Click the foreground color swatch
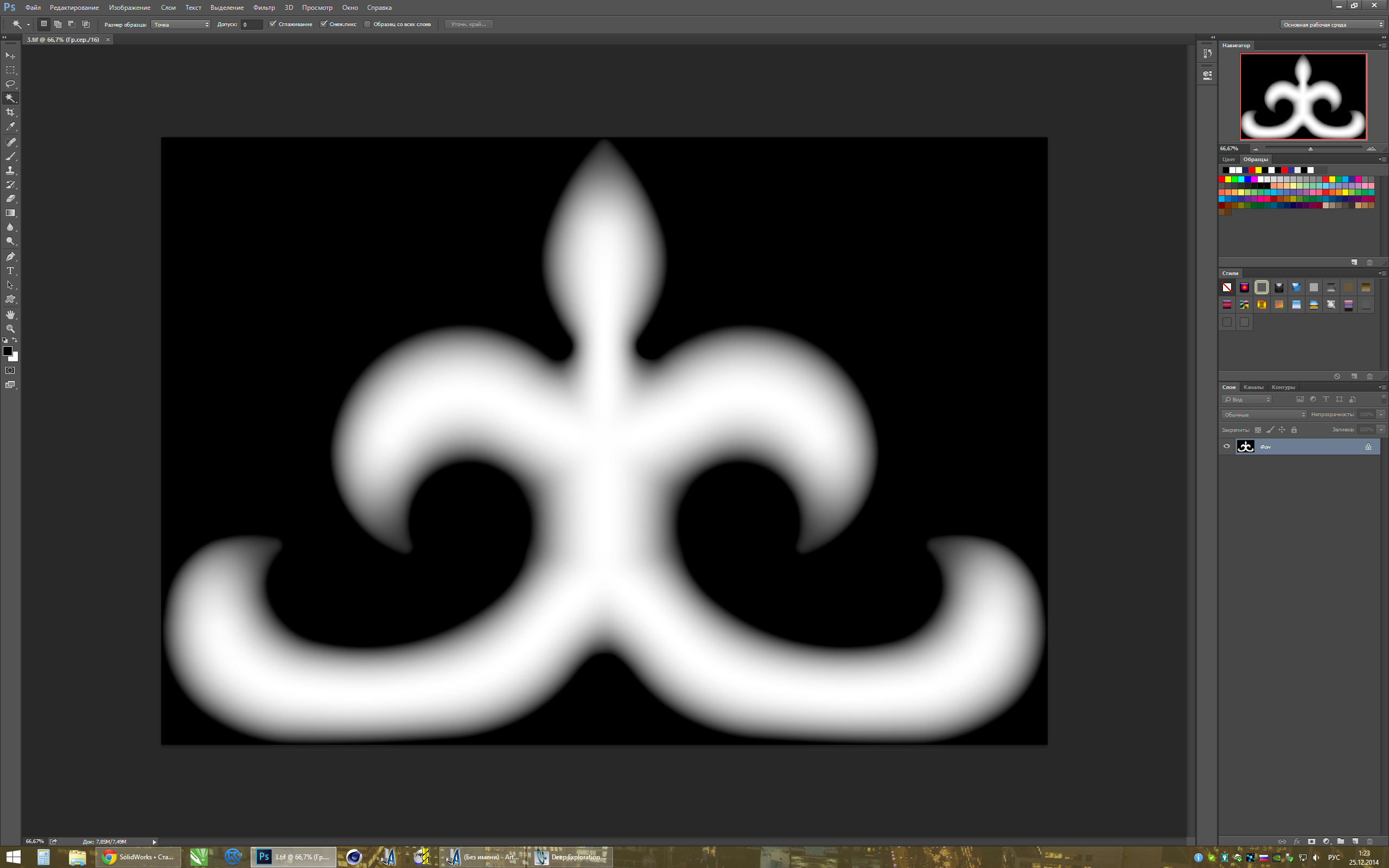1389x868 pixels. click(x=8, y=351)
